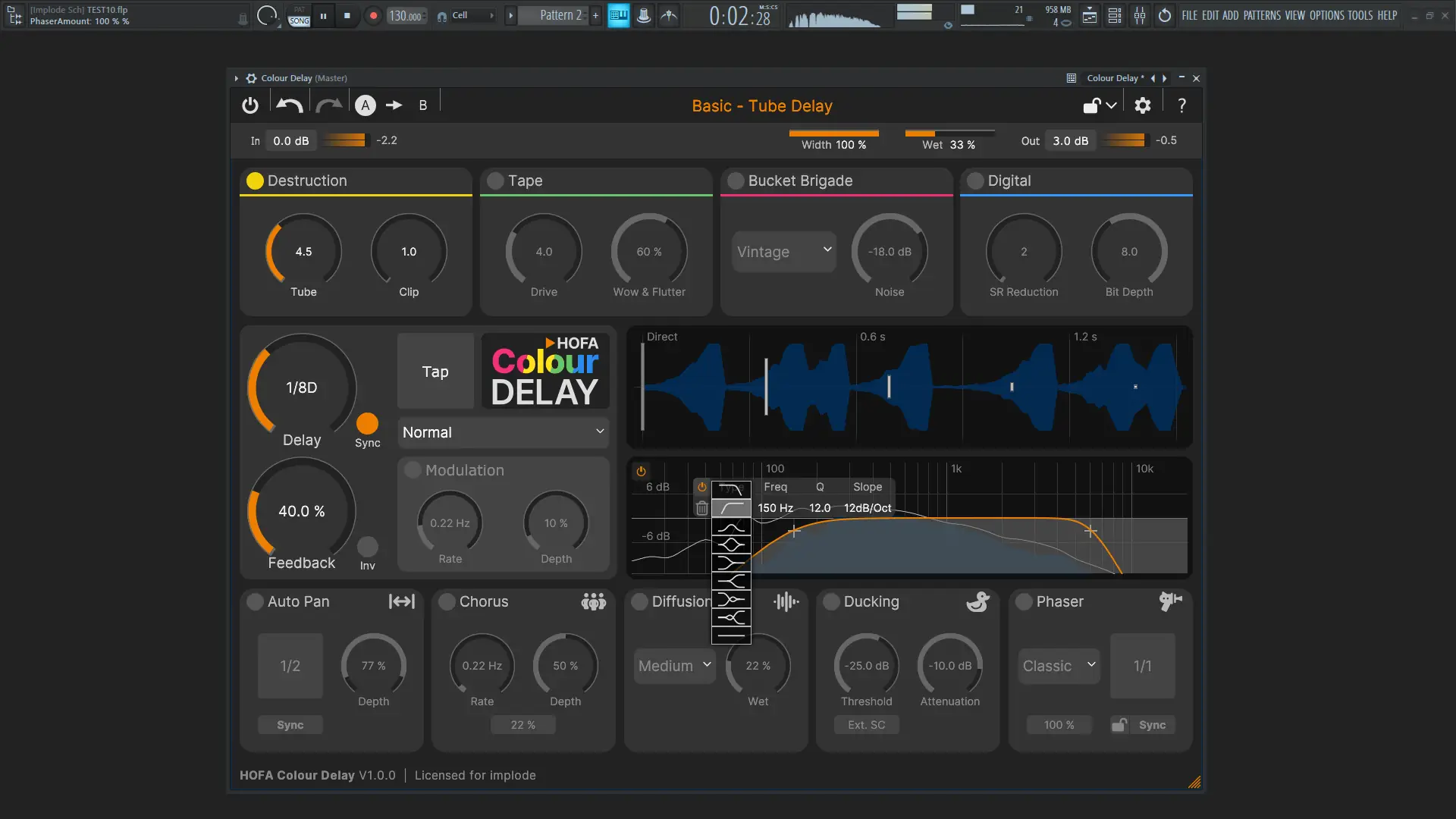The width and height of the screenshot is (1456, 819).
Task: Copy state A to B arrow
Action: [394, 105]
